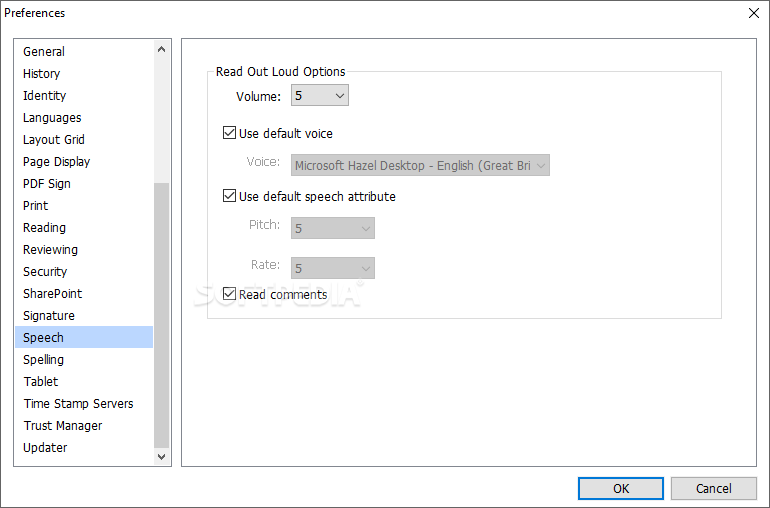Open Security preferences

point(84,272)
